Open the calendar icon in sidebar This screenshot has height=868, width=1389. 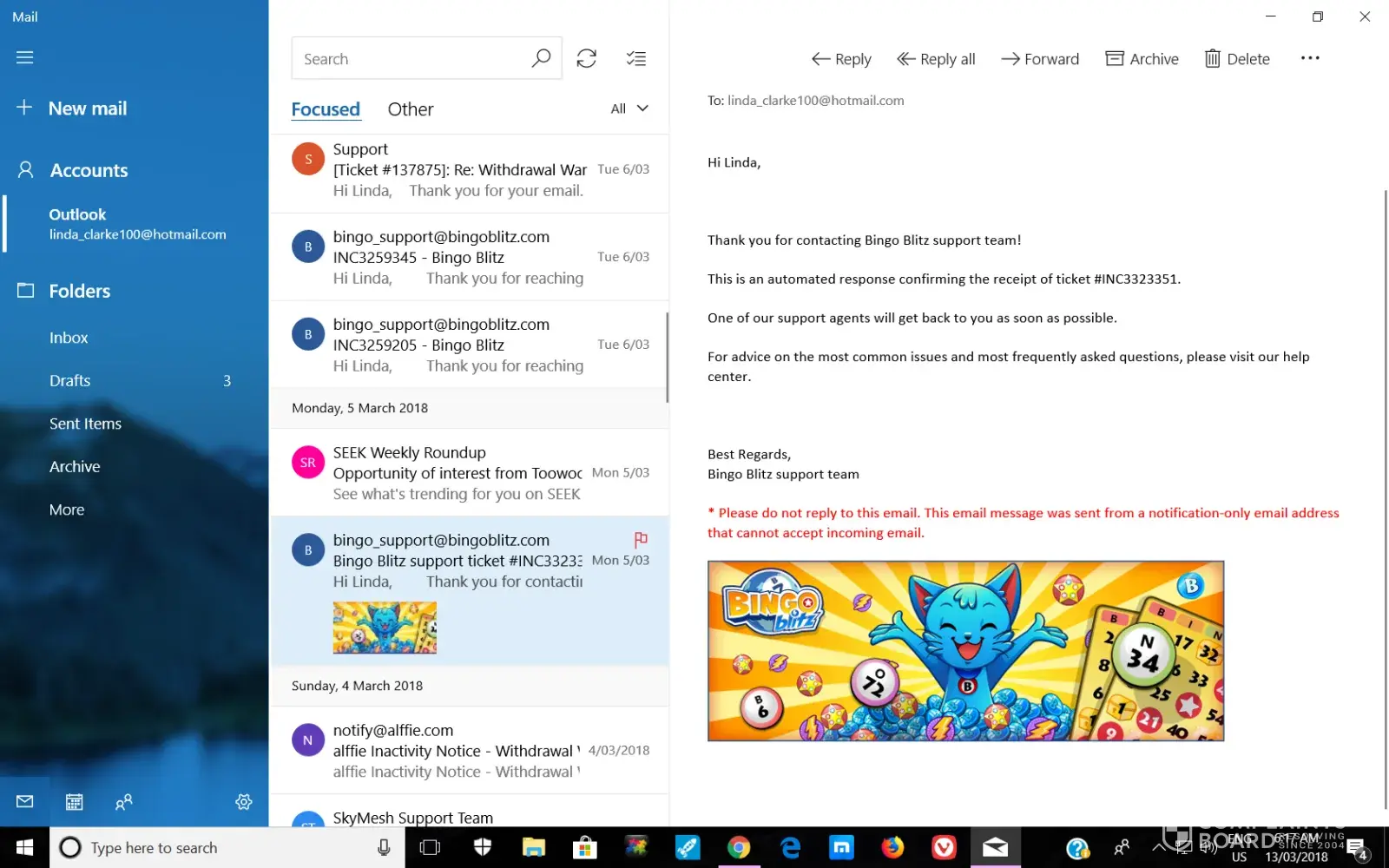(75, 802)
